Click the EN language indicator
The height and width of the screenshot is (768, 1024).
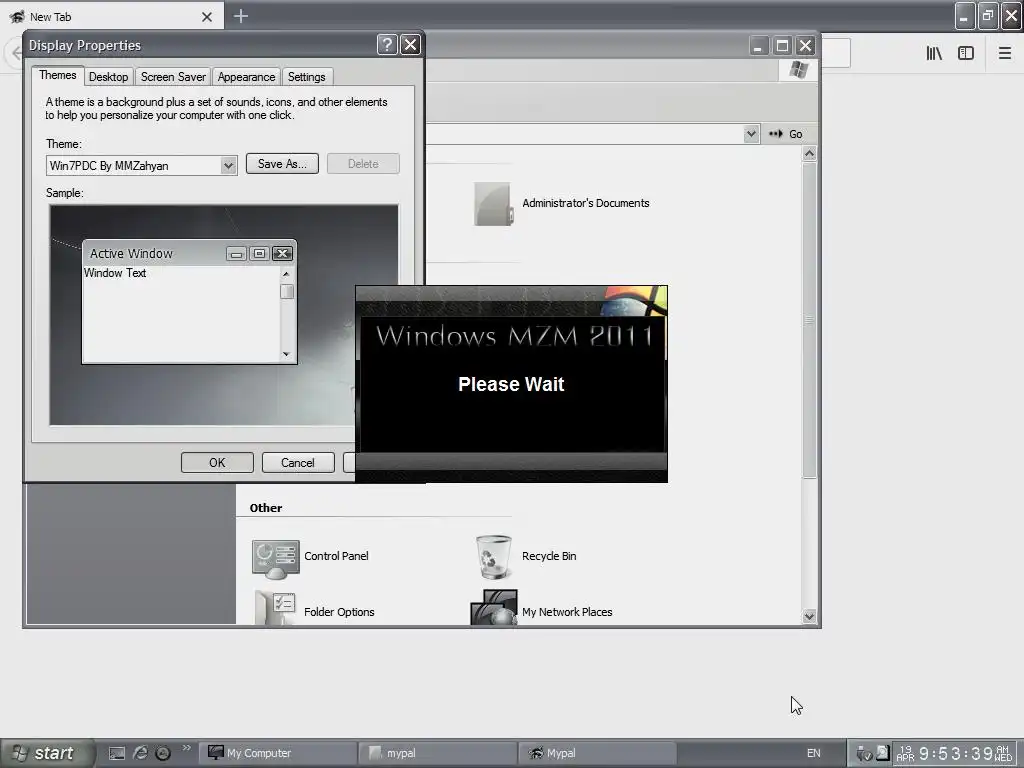814,753
